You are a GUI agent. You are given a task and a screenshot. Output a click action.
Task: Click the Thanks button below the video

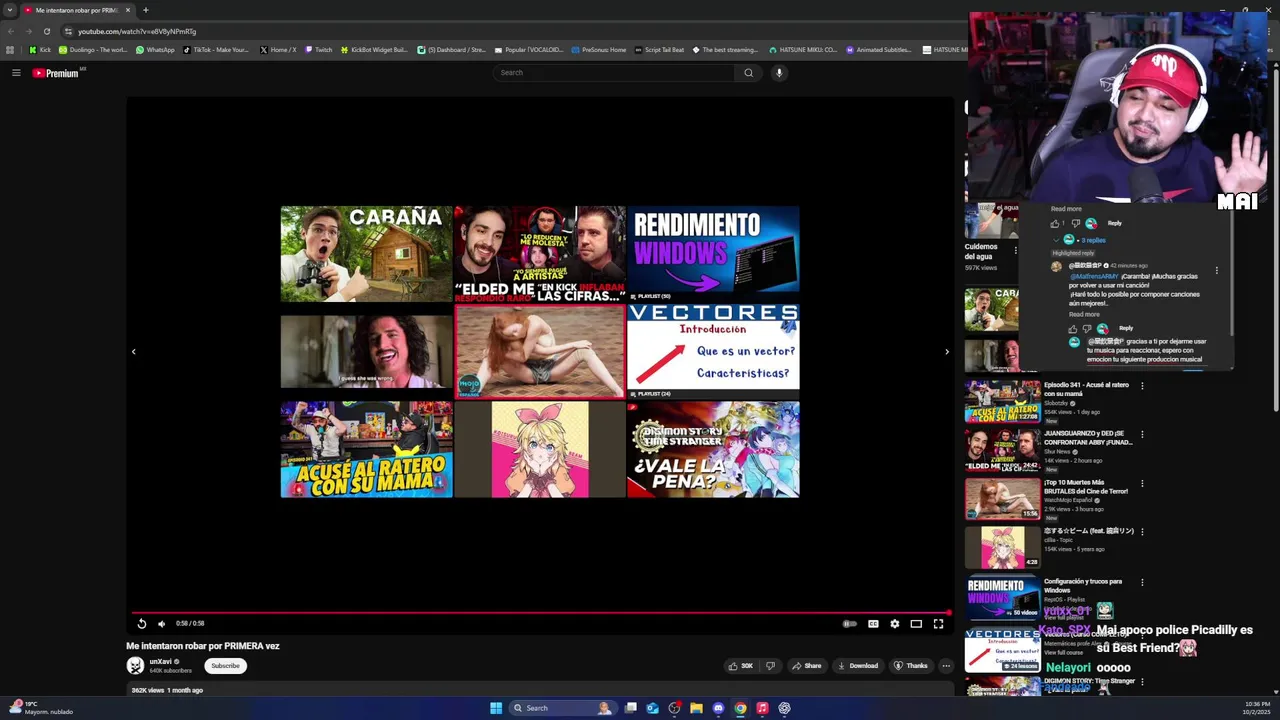[911, 666]
